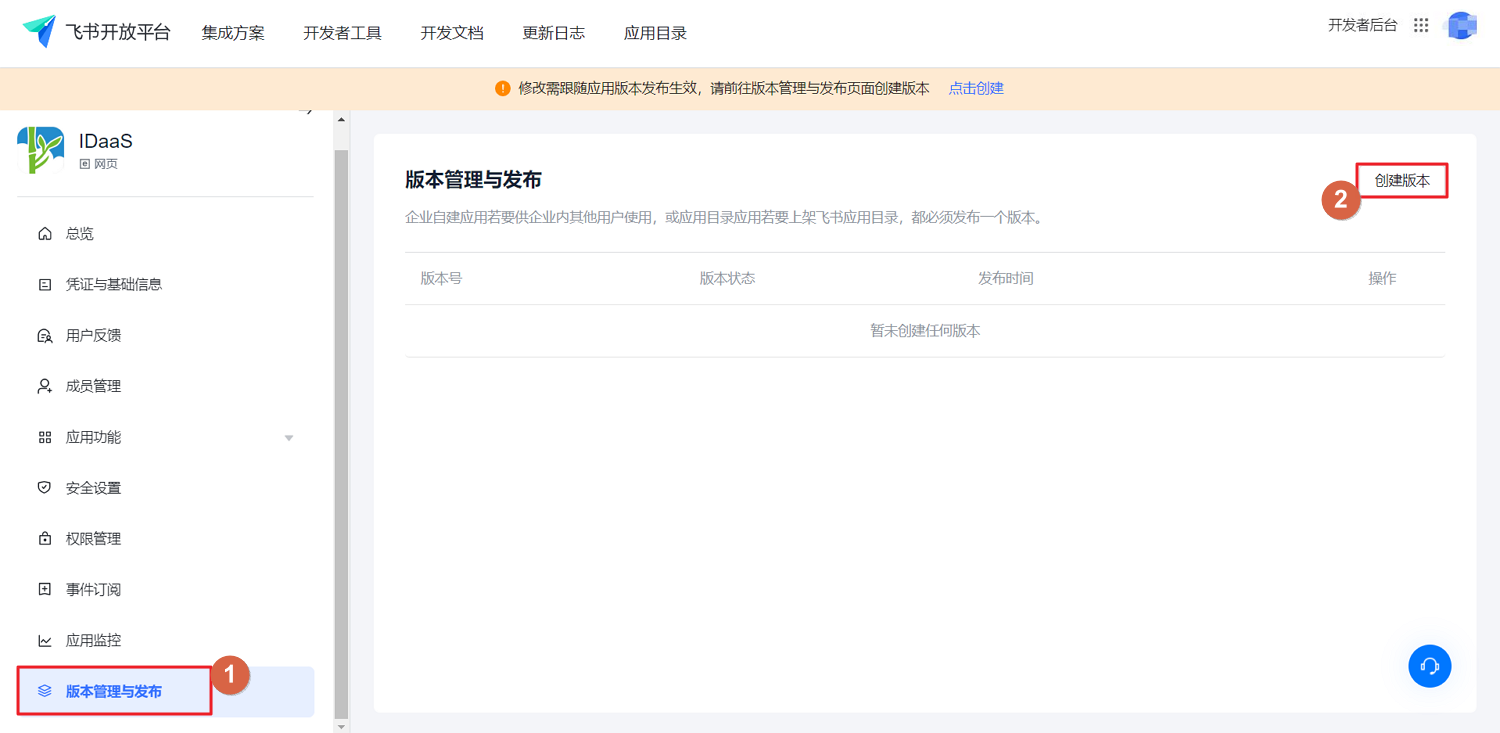Click the sidebar scrollbar down arrow
Screen dimensions: 1500x733
click(x=341, y=726)
